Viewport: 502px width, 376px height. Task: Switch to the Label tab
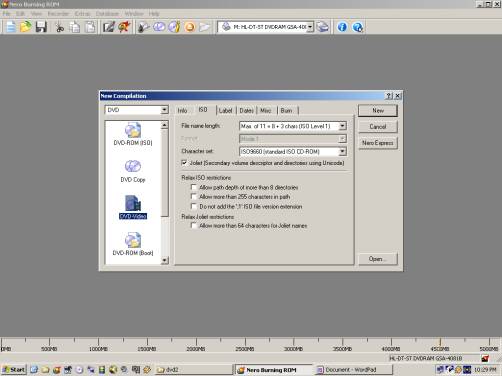(x=226, y=111)
